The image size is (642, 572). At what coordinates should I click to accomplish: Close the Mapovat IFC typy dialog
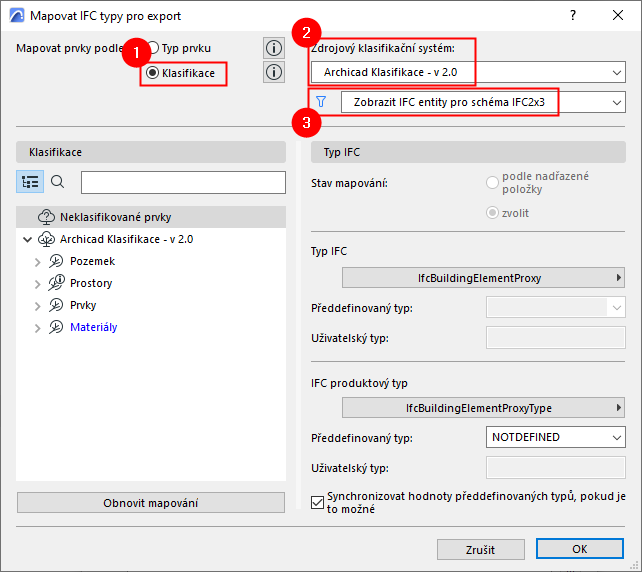[618, 16]
